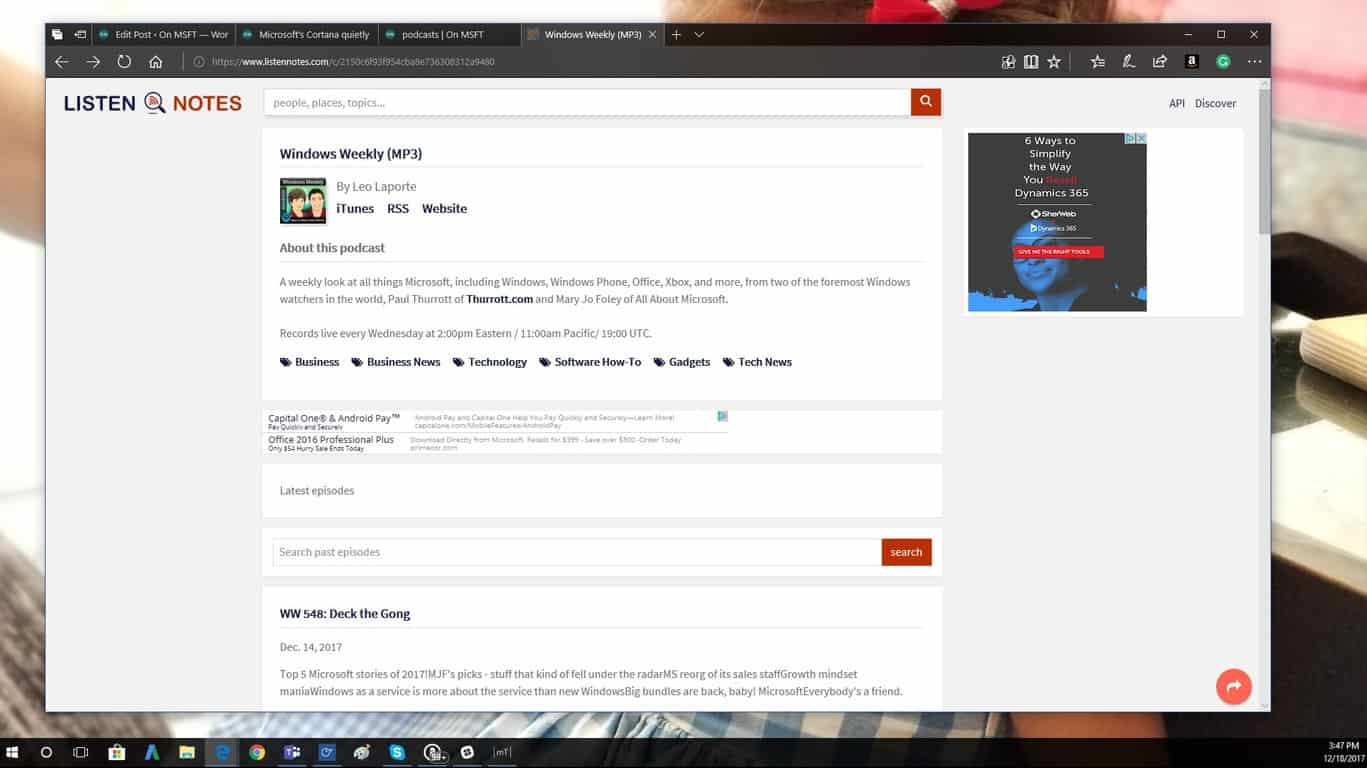
Task: Open Edge Settings and more menu
Action: [1254, 62]
